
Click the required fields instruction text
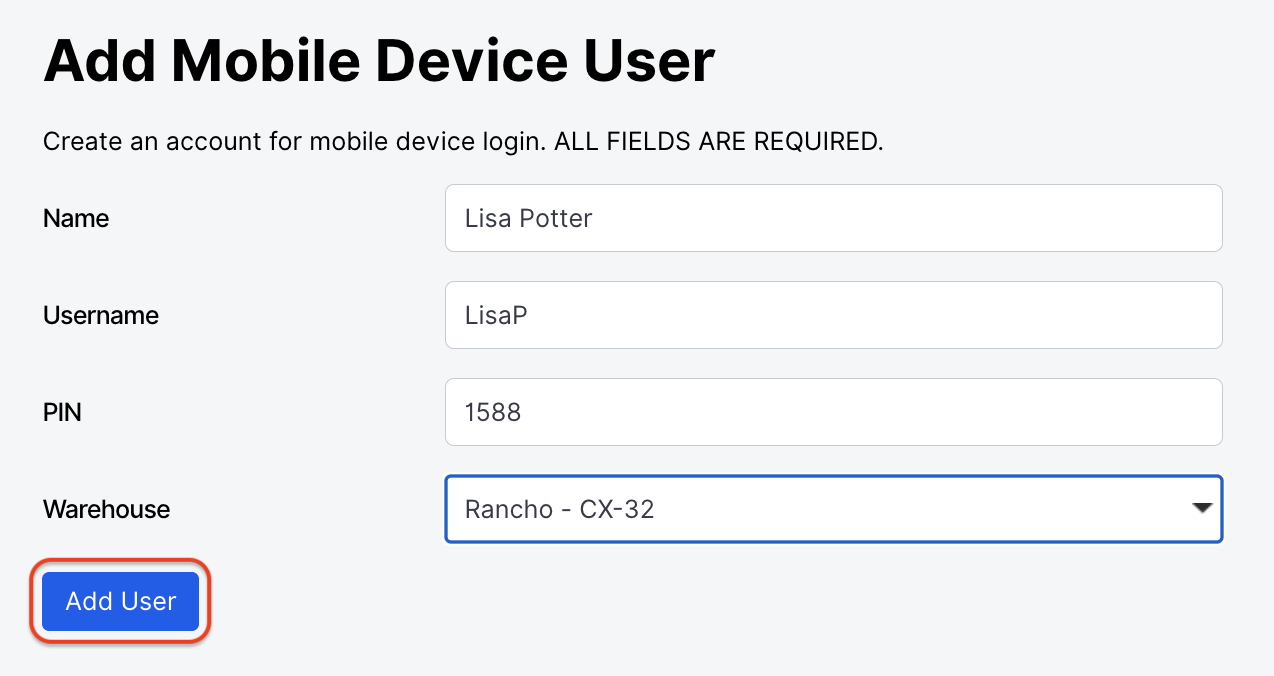(462, 141)
